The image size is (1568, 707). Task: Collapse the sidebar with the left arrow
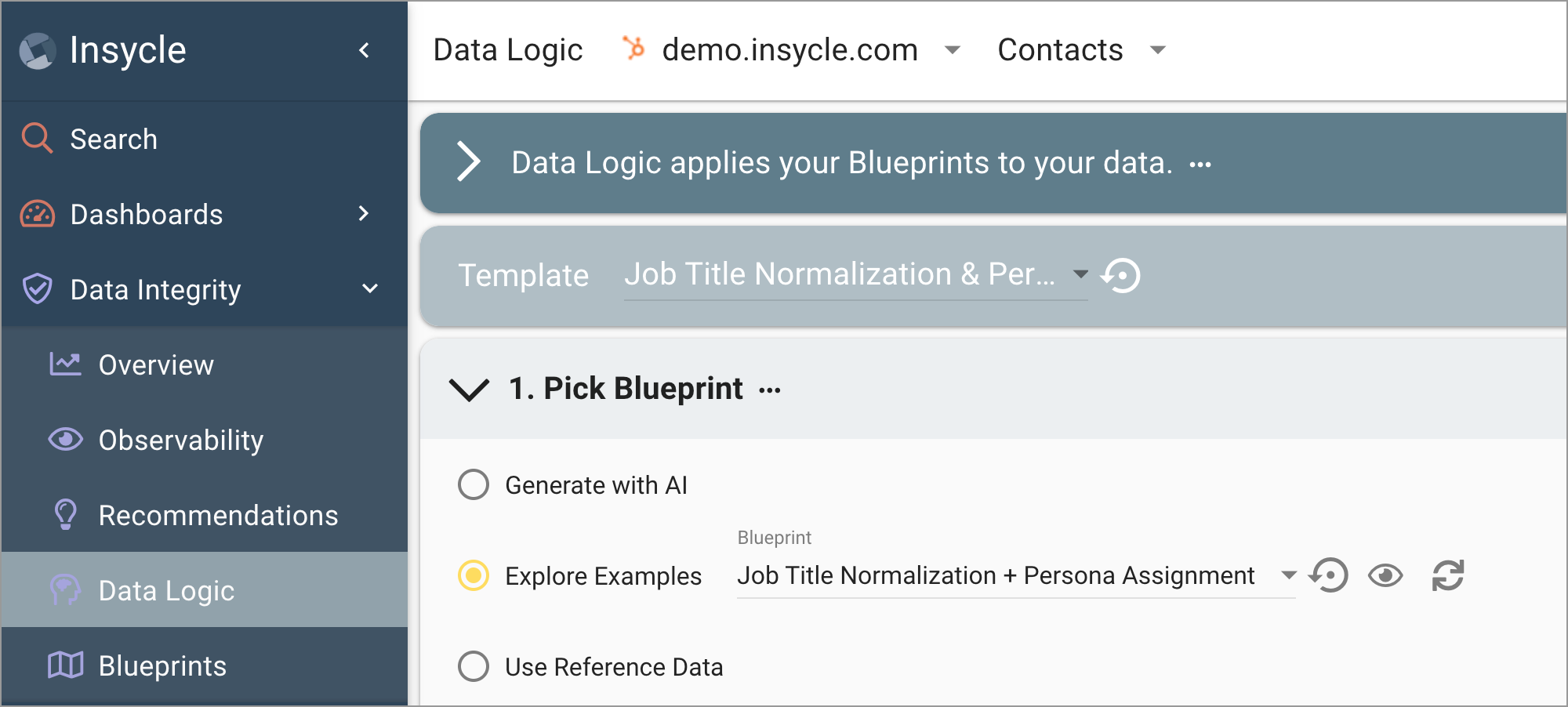pyautogui.click(x=365, y=50)
